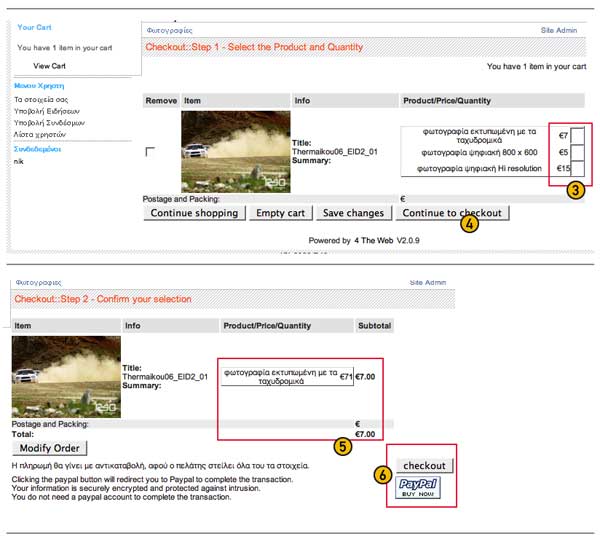The image size is (600, 539).
Task: Click the quantity box for the €7 printed photo
Action: point(578,133)
